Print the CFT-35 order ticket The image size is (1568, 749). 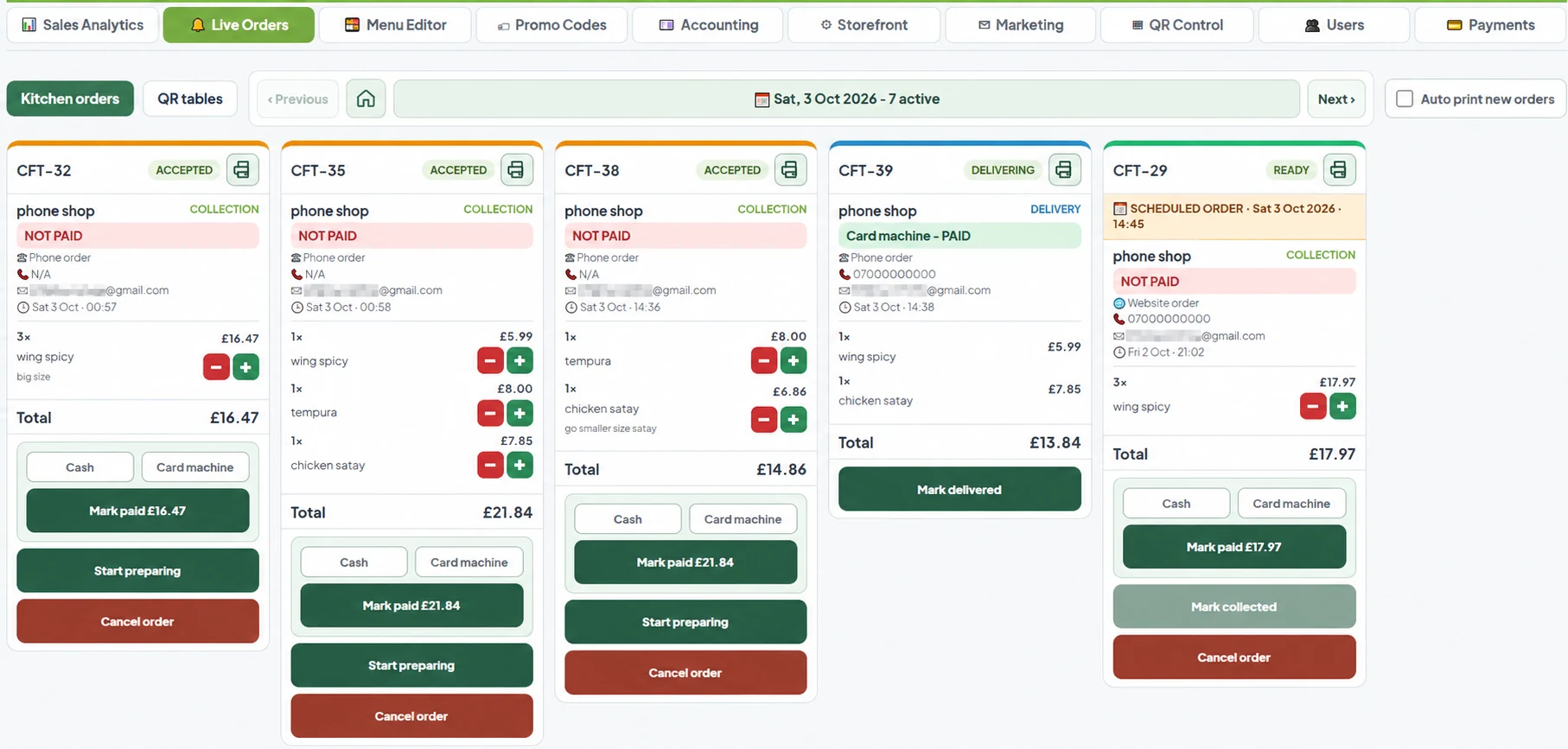516,169
